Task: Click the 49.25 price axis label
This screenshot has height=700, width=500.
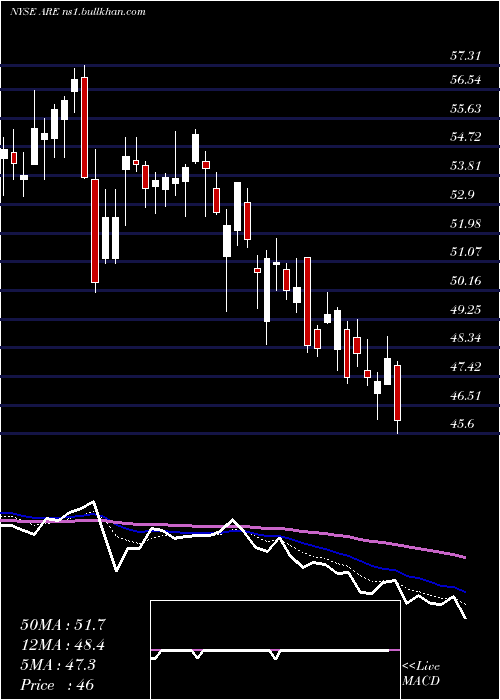Action: (x=466, y=309)
